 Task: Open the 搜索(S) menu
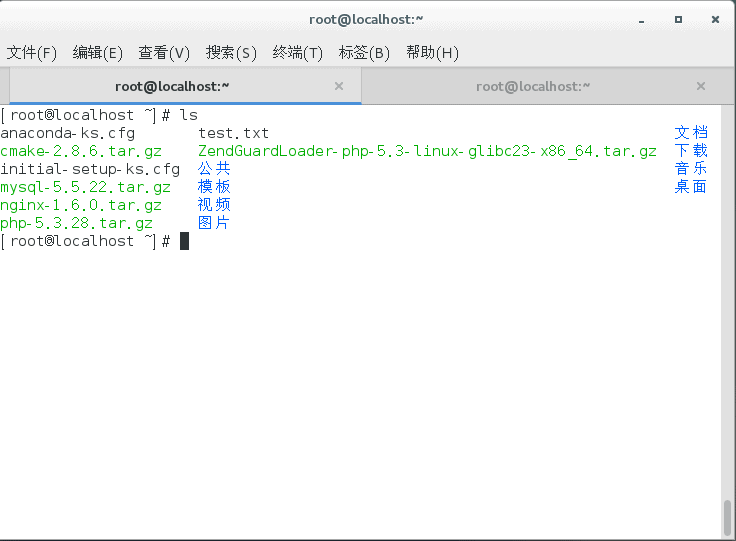(231, 53)
